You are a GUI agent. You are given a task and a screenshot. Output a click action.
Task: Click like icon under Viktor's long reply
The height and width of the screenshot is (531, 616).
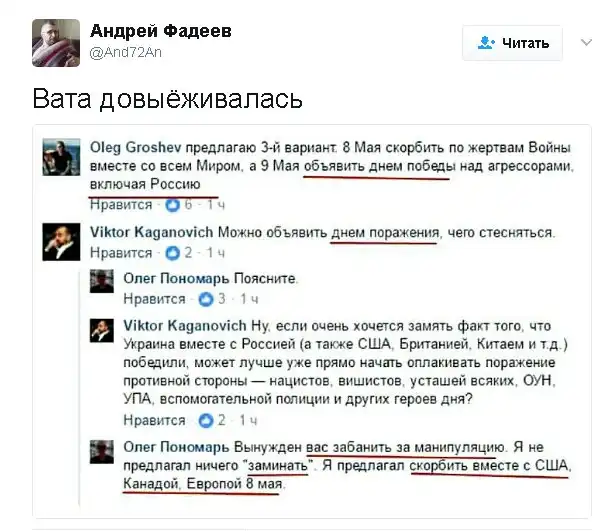coord(205,421)
